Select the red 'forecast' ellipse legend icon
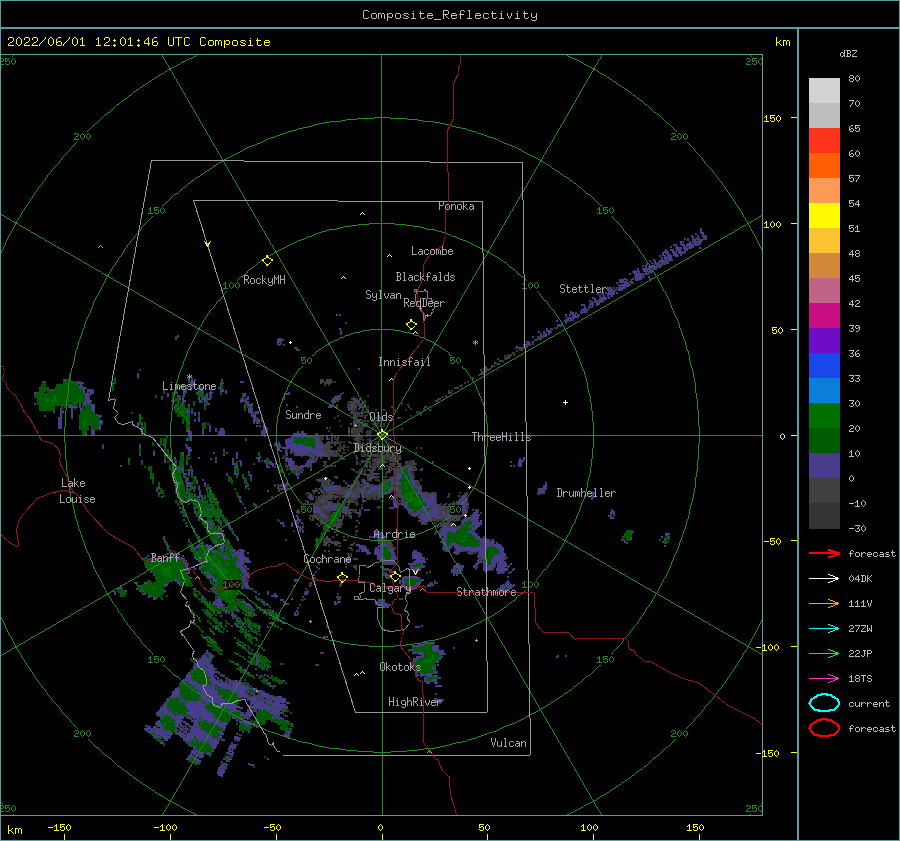Viewport: 900px width, 841px height. point(824,728)
